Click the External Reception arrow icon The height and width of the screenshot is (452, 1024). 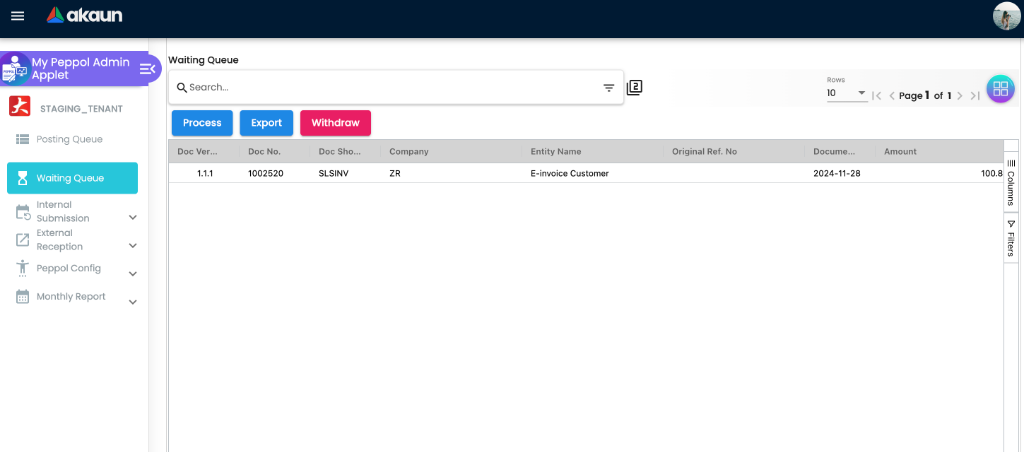[23, 240]
